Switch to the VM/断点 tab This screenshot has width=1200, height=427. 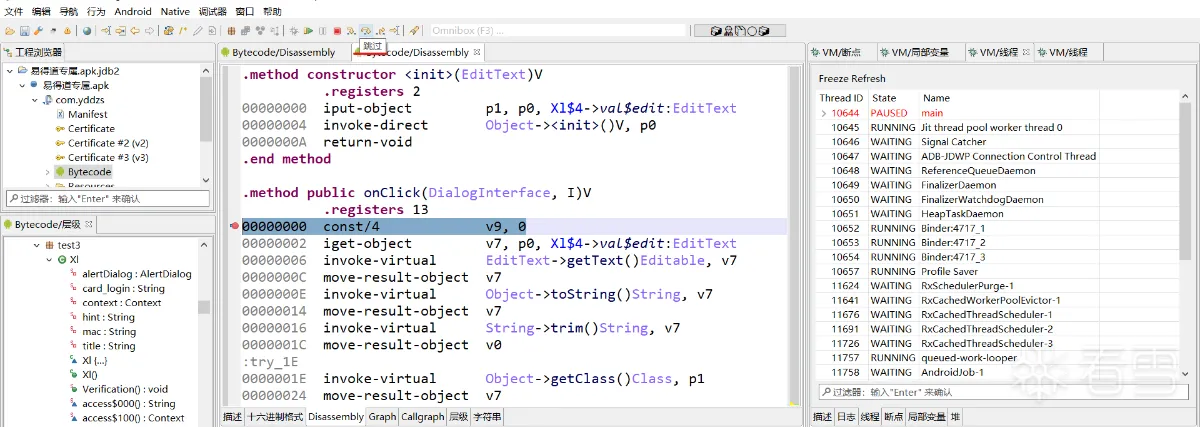(x=841, y=52)
